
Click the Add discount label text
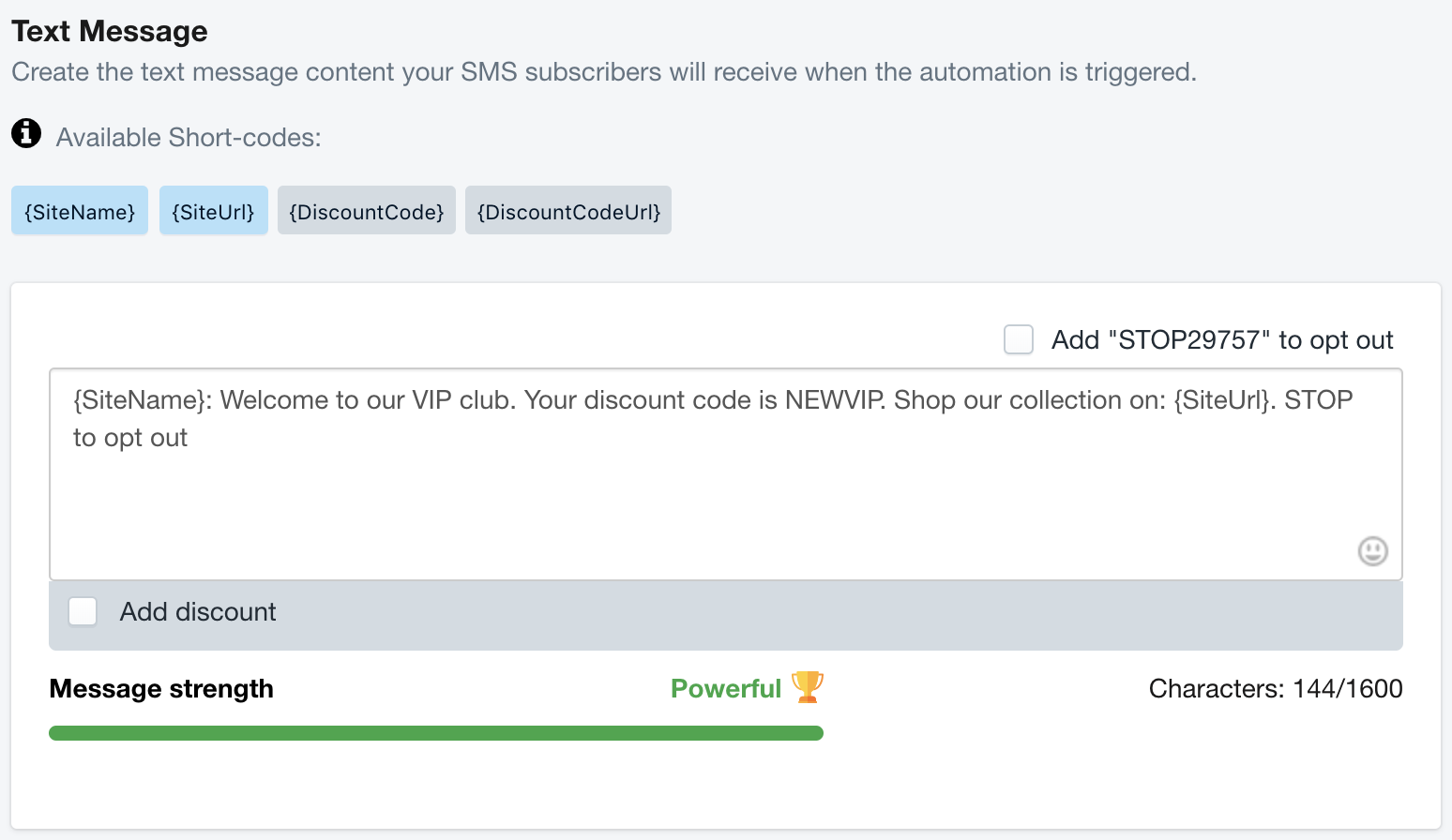coord(198,612)
